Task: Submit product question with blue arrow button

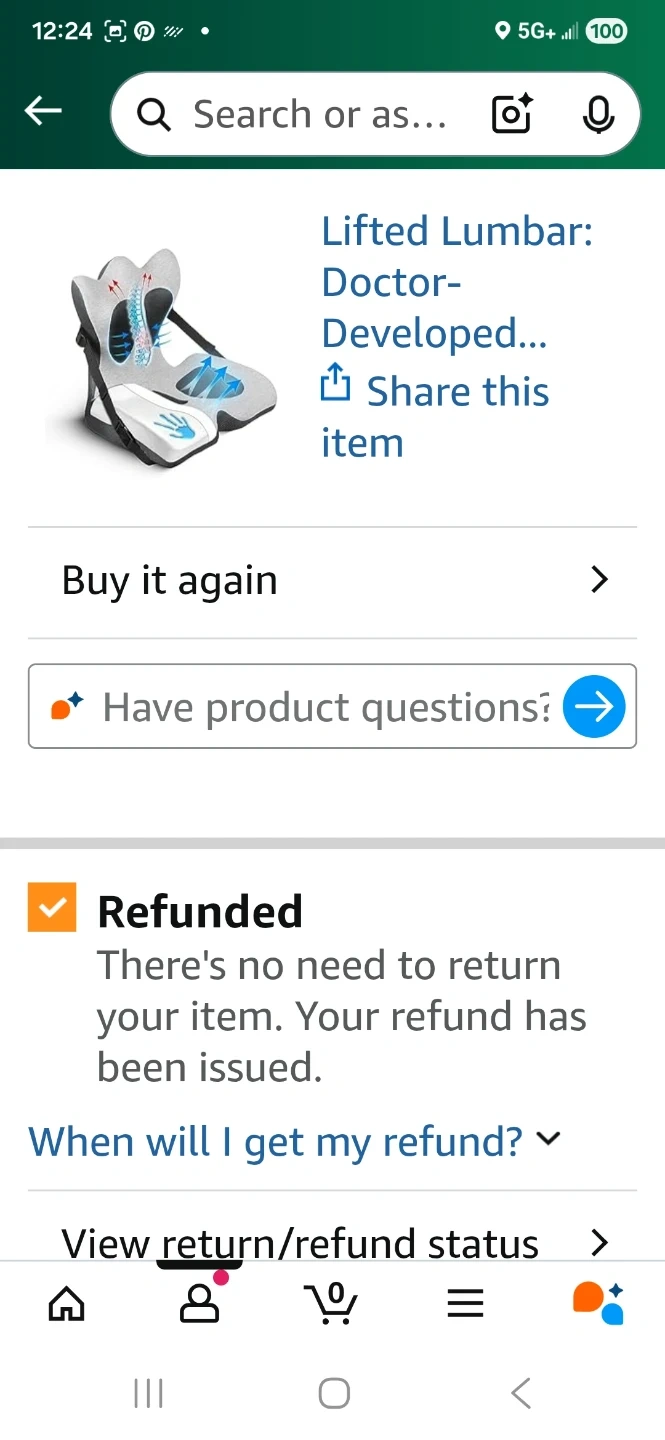Action: pyautogui.click(x=594, y=707)
